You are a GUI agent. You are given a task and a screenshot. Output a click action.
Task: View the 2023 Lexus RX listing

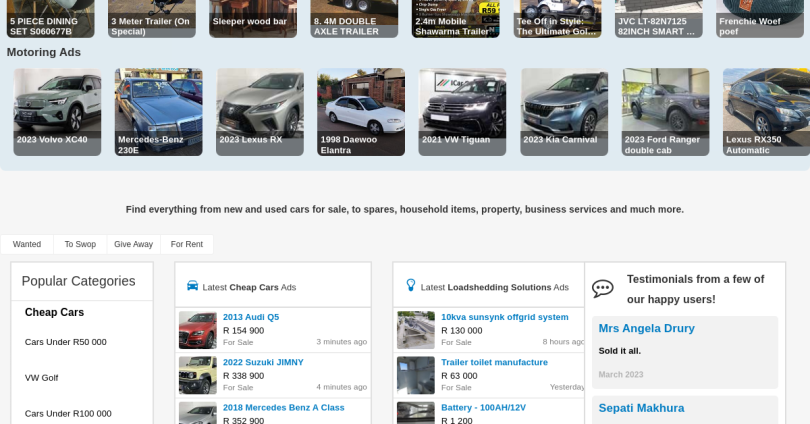(x=260, y=112)
